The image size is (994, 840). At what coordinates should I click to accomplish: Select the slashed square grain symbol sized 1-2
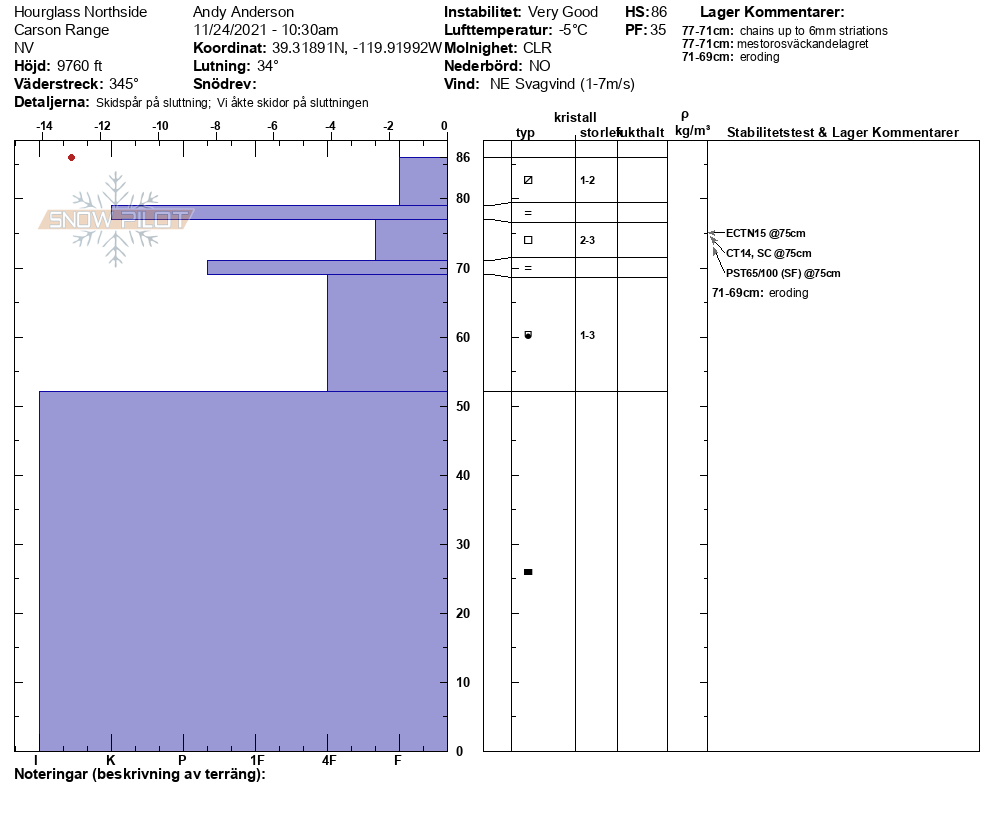(x=528, y=180)
